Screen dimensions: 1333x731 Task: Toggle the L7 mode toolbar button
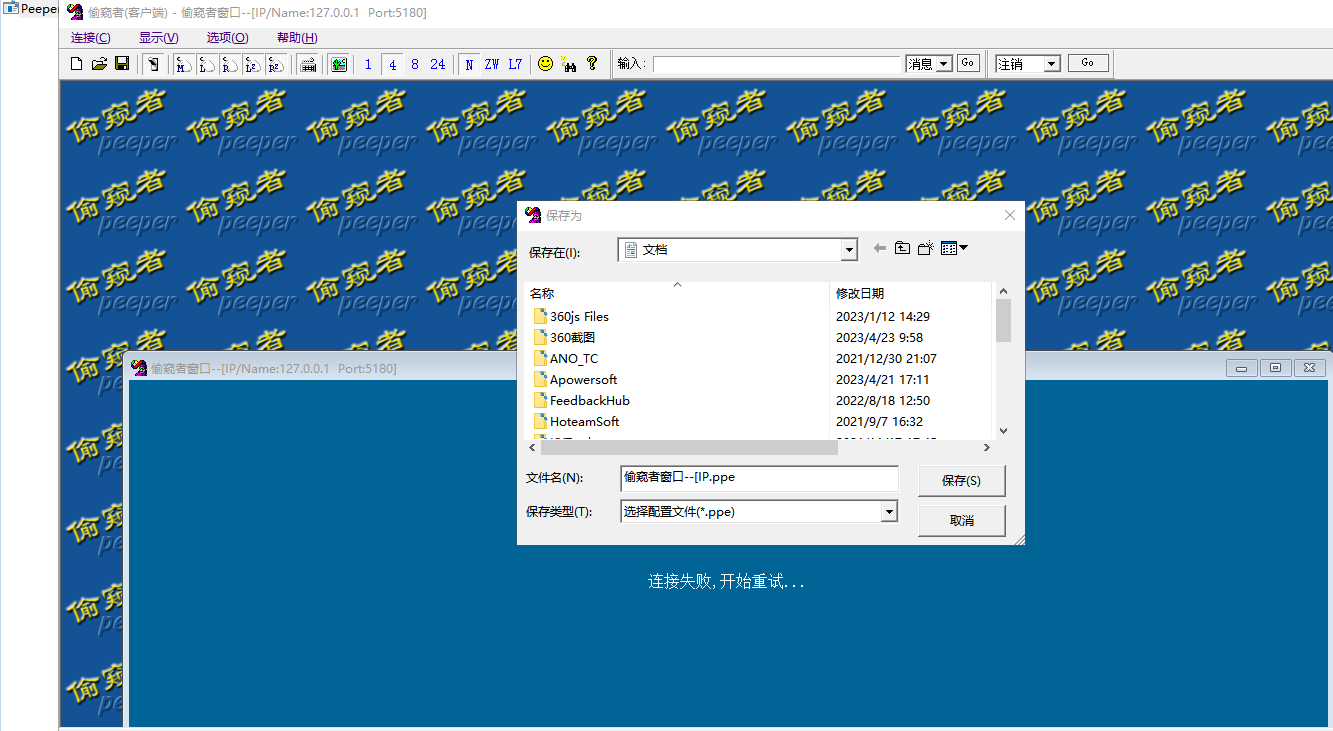(x=515, y=64)
